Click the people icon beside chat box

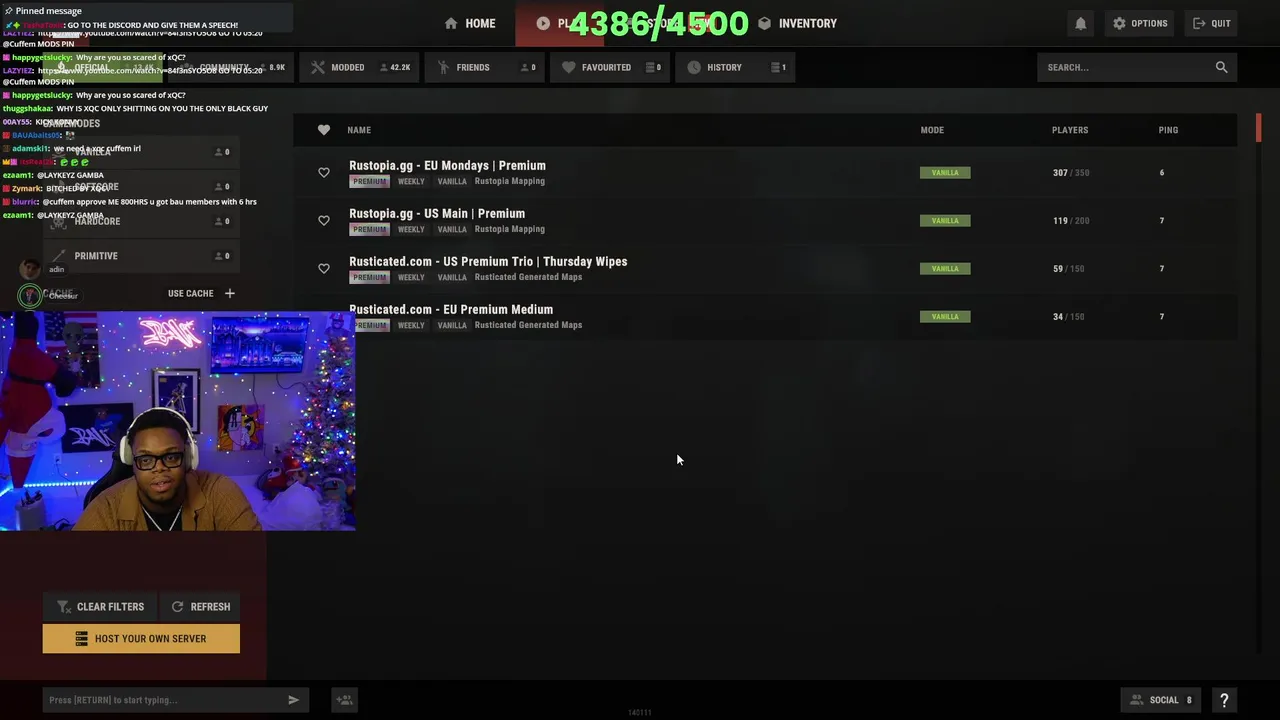(344, 700)
